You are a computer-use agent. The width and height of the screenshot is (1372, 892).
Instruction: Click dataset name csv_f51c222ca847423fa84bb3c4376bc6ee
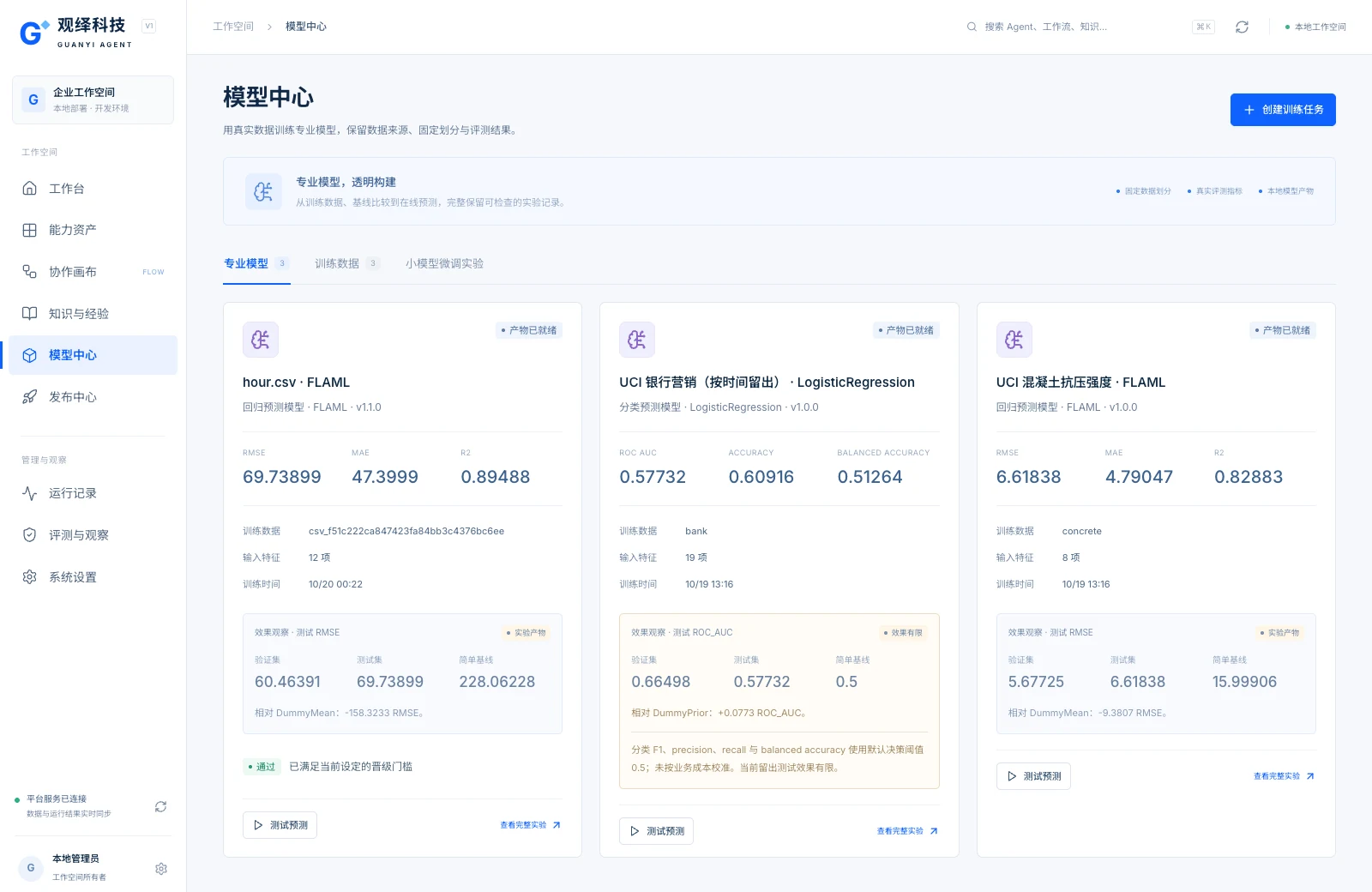click(x=406, y=532)
